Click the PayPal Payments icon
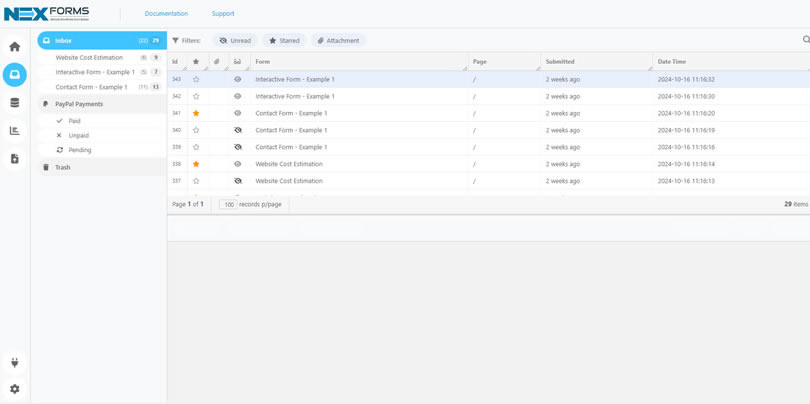Image resolution: width=810 pixels, height=404 pixels. tap(46, 104)
